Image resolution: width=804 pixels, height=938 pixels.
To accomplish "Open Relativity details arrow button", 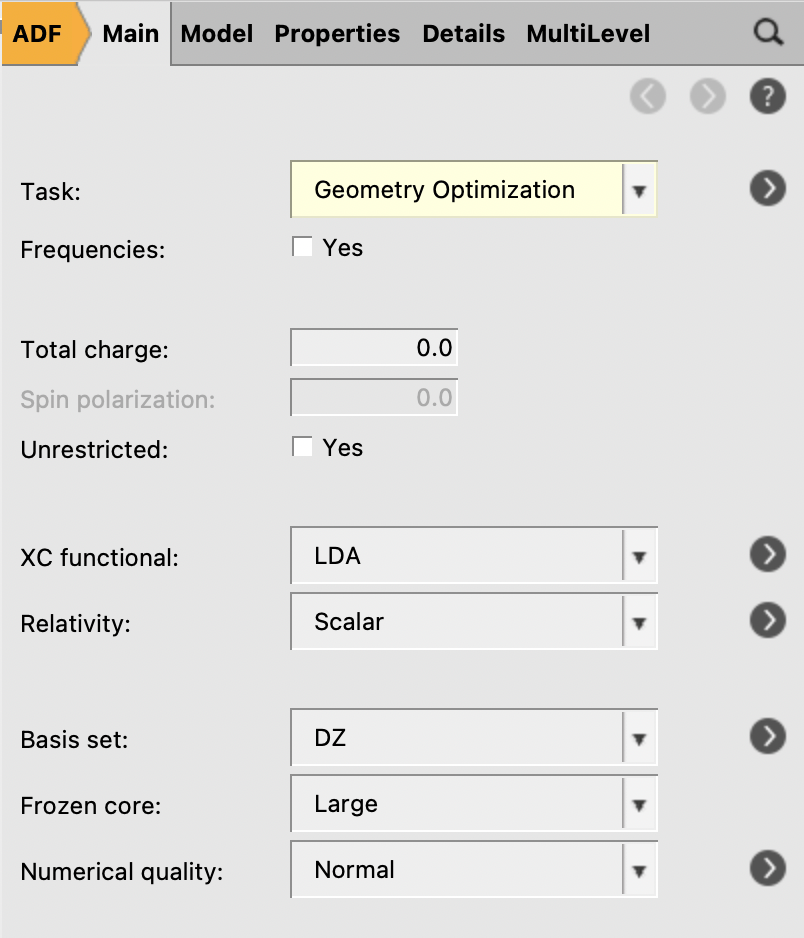I will pyautogui.click(x=767, y=621).
